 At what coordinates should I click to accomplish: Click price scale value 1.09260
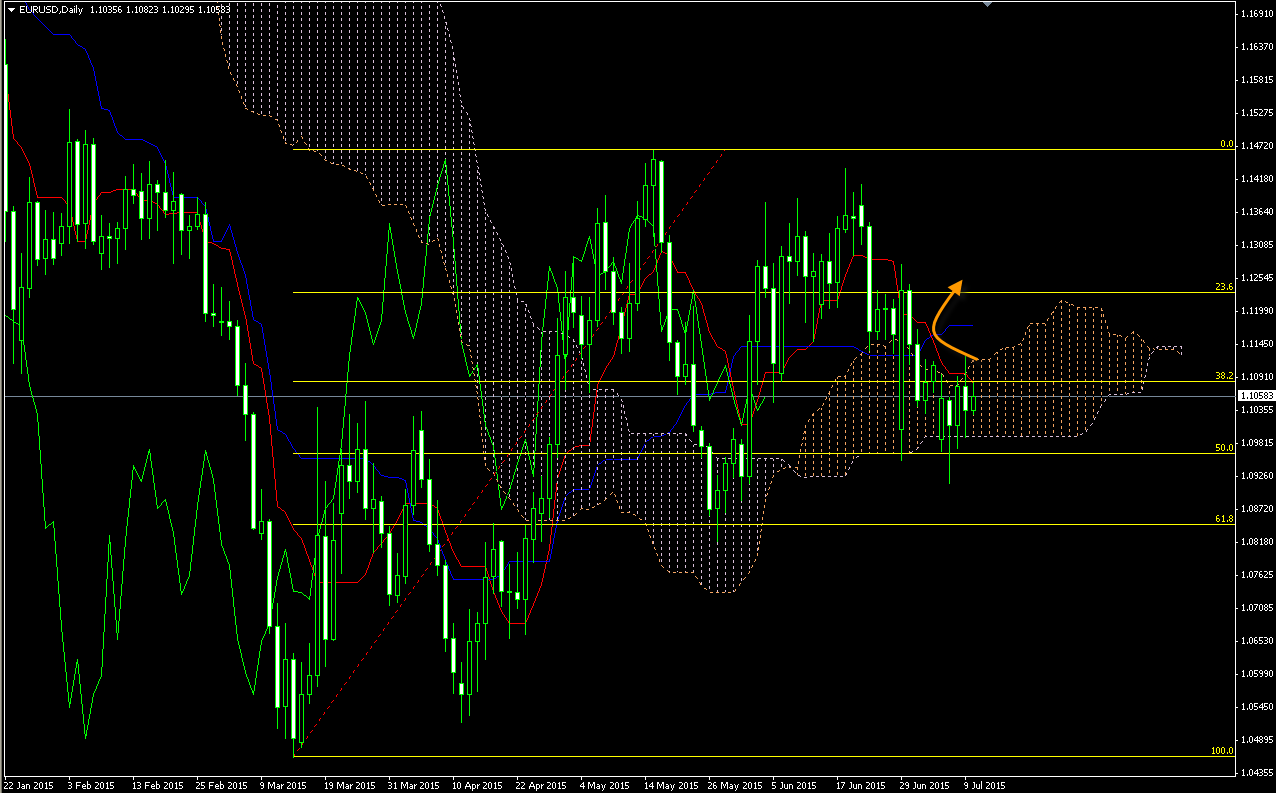click(1257, 476)
